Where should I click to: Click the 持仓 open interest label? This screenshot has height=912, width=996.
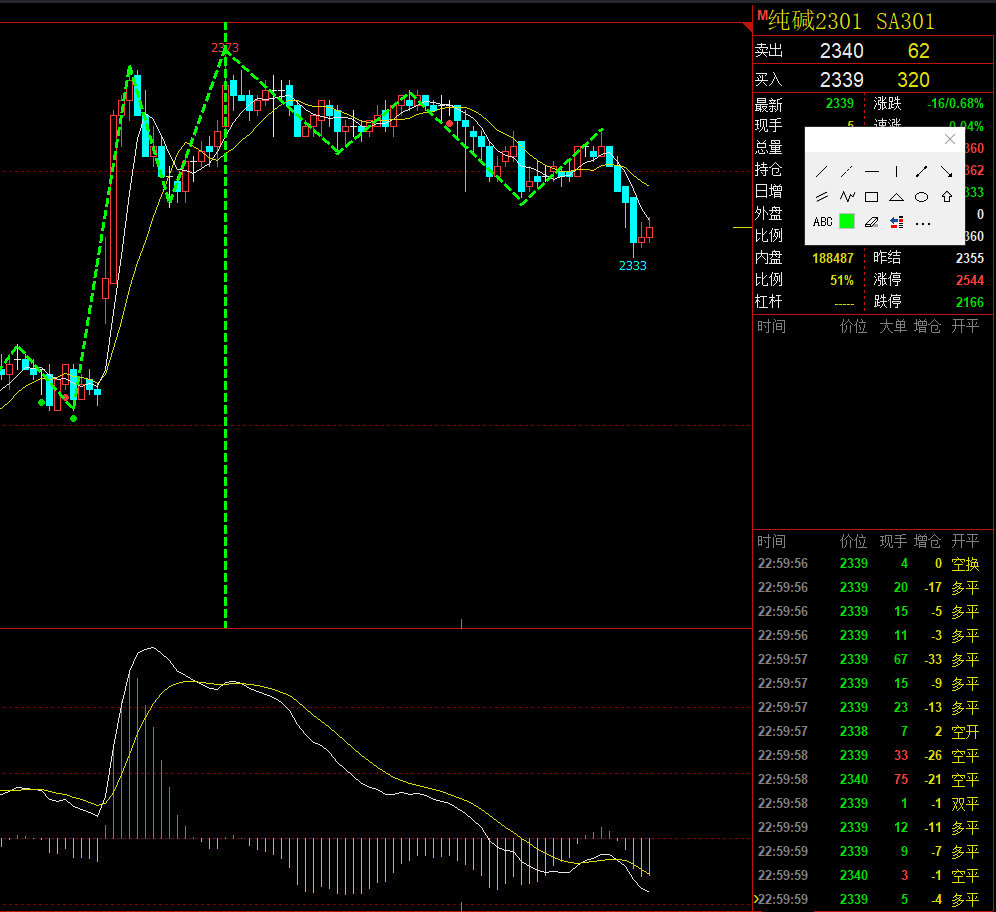(769, 170)
